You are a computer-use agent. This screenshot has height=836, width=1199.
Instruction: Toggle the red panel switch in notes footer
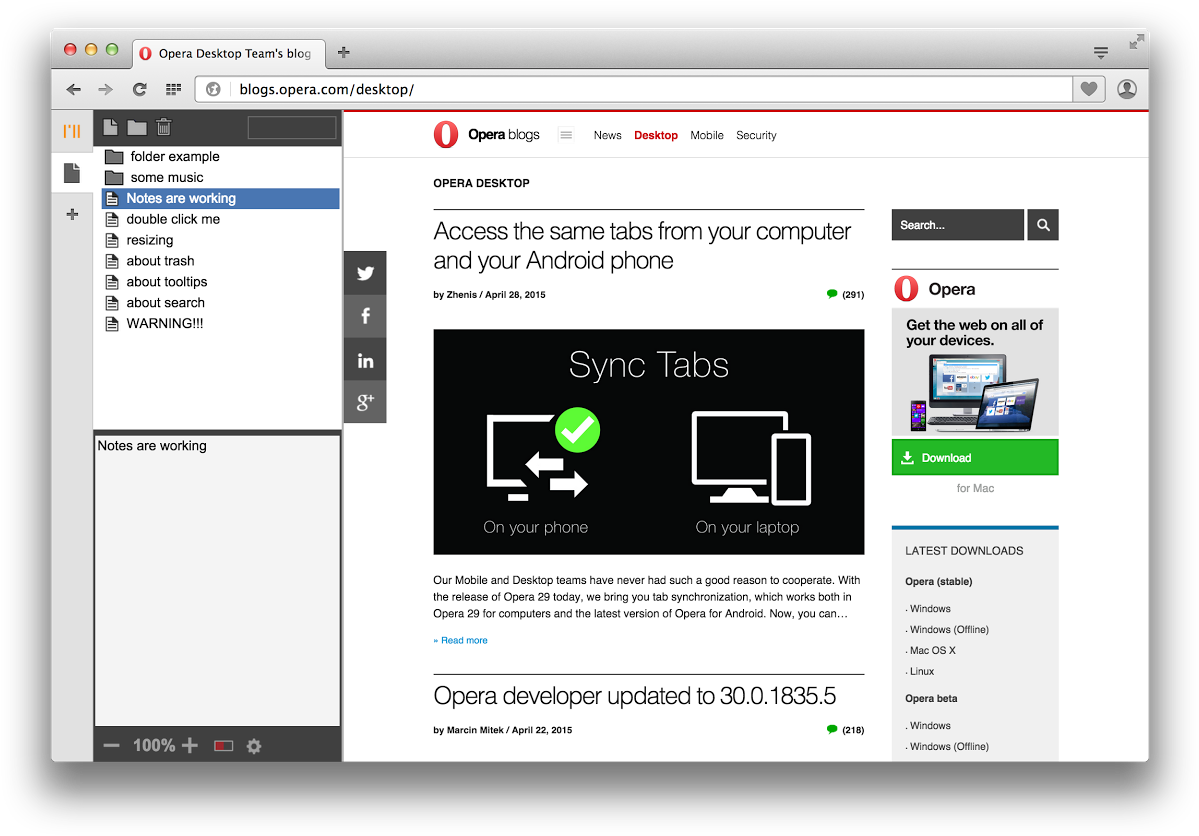[x=223, y=746]
